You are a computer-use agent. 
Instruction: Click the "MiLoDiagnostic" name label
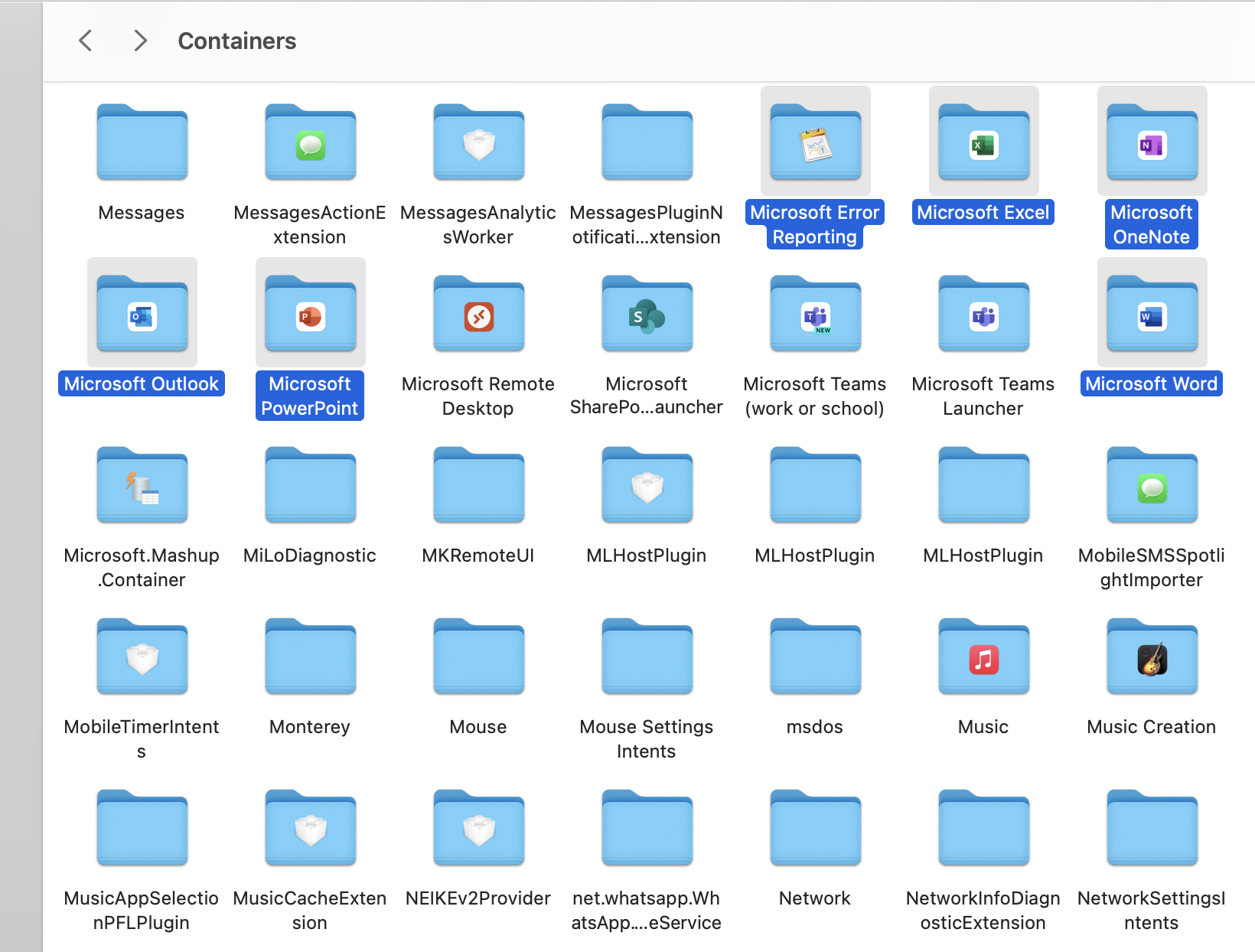pyautogui.click(x=310, y=555)
